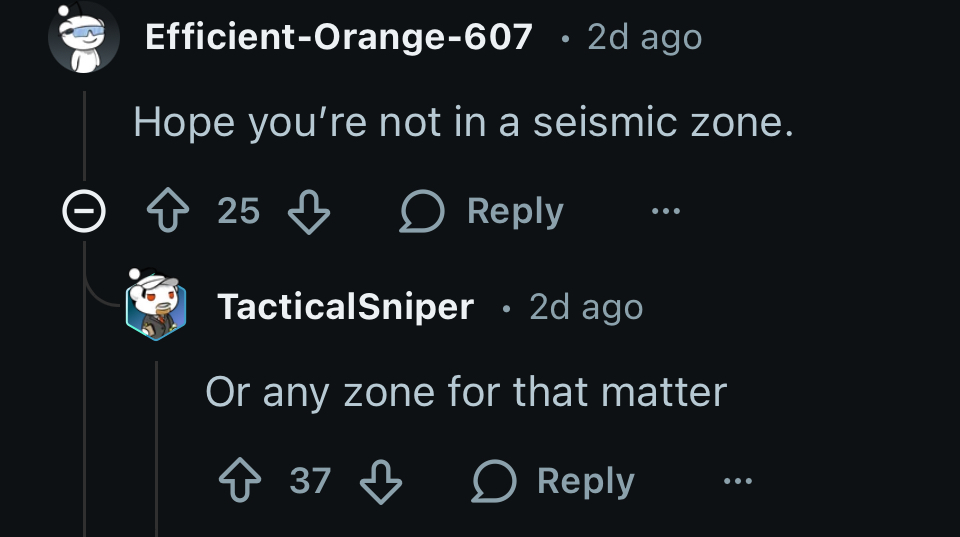Open timestamp permalink of Efficient-Orange-607's comment
Screen dimensions: 960x537
pos(644,37)
